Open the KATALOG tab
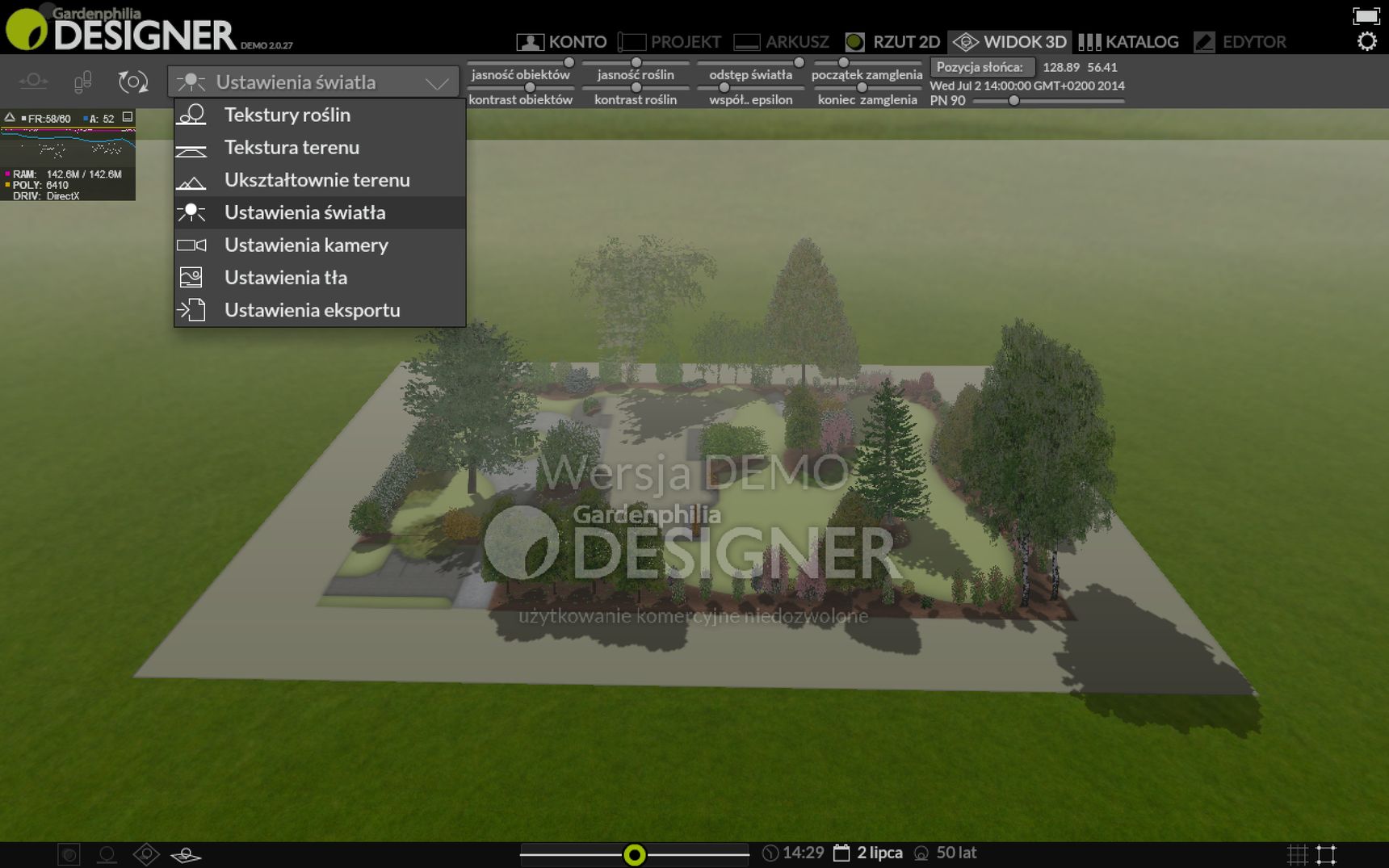The image size is (1389, 868). [x=1128, y=42]
